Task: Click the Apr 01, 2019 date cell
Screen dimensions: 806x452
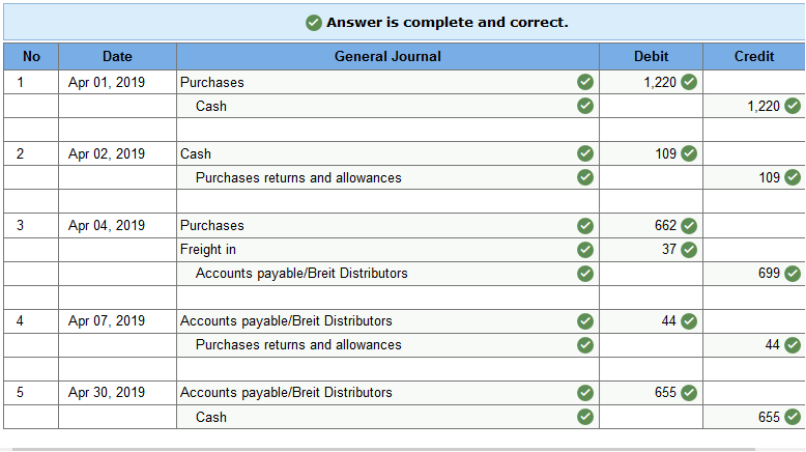Action: (117, 82)
